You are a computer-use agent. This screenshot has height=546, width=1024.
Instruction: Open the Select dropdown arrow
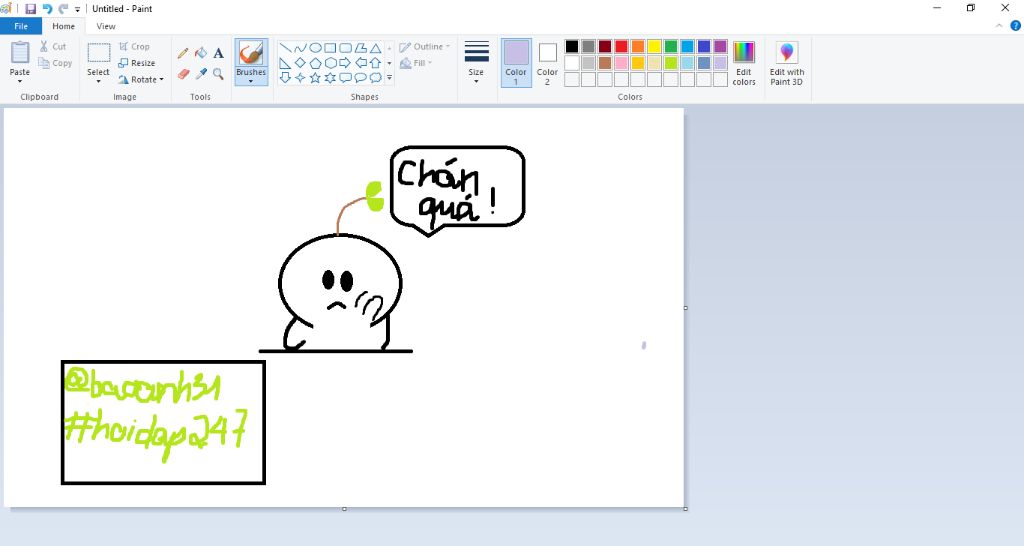coord(98,81)
